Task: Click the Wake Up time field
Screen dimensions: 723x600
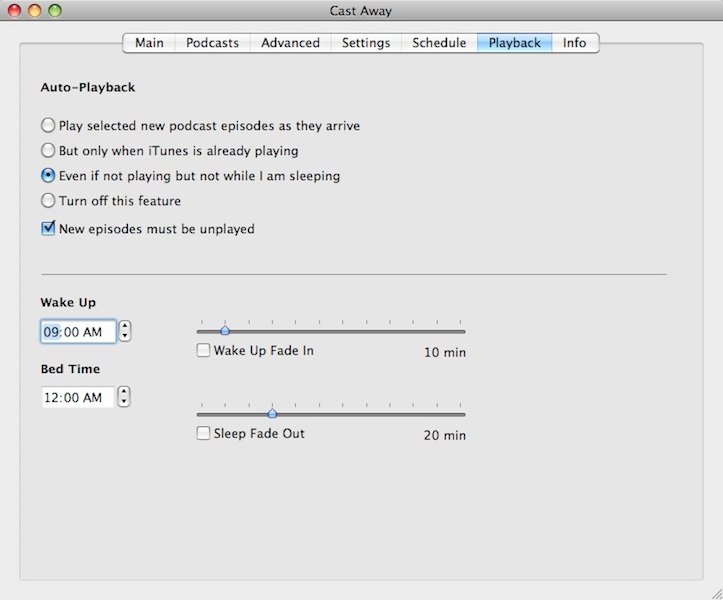Action: click(x=78, y=331)
